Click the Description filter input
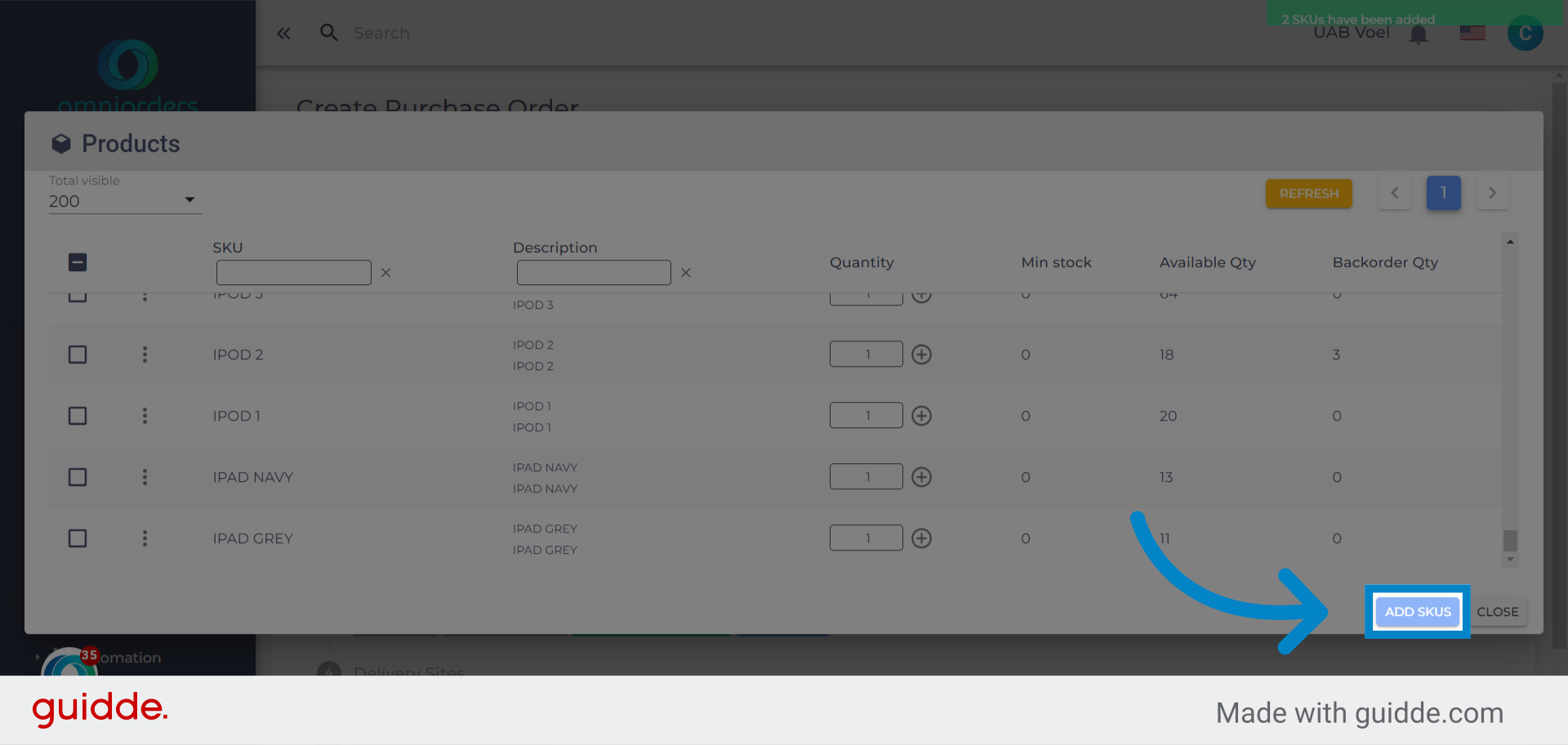Screen dimensions: 1568x745 pos(594,273)
